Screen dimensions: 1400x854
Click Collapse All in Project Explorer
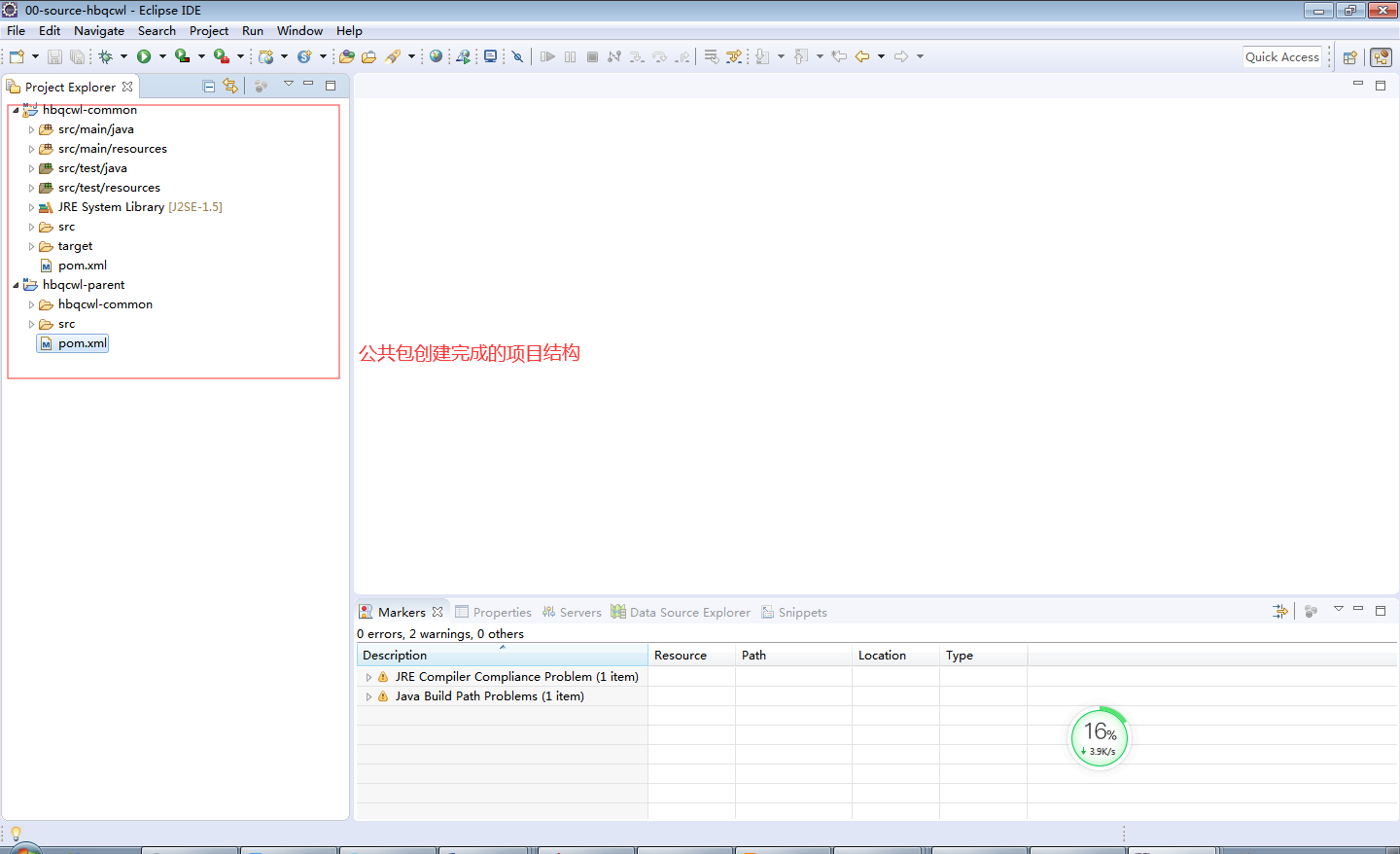208,86
